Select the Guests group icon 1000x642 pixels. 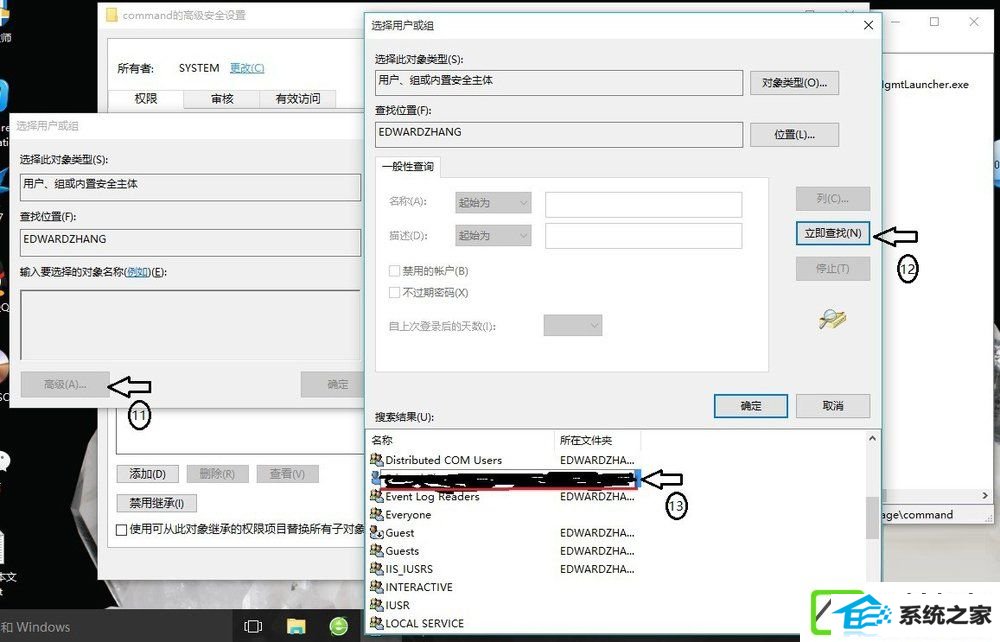point(376,550)
